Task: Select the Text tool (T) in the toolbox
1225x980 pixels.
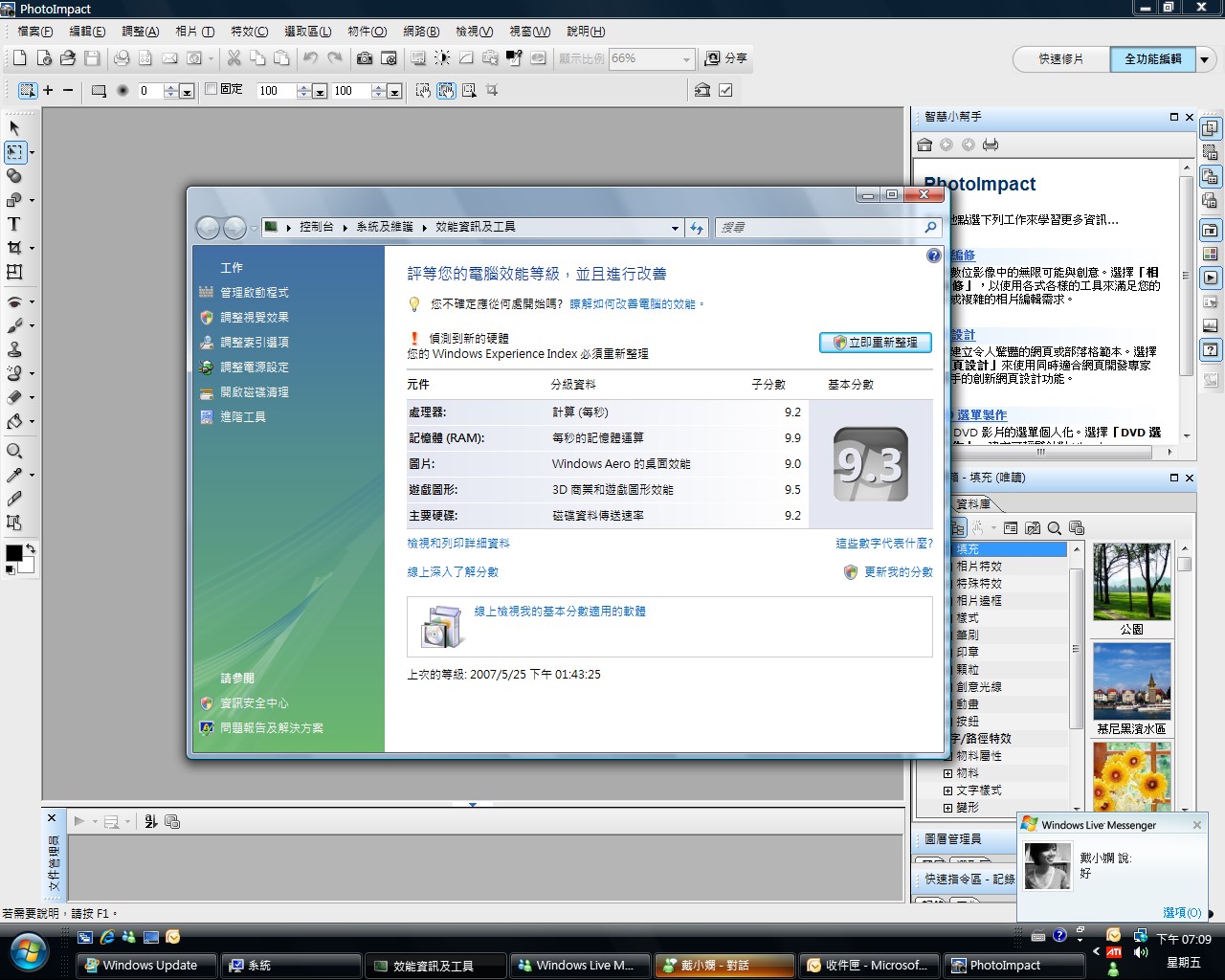Action: 14,224
